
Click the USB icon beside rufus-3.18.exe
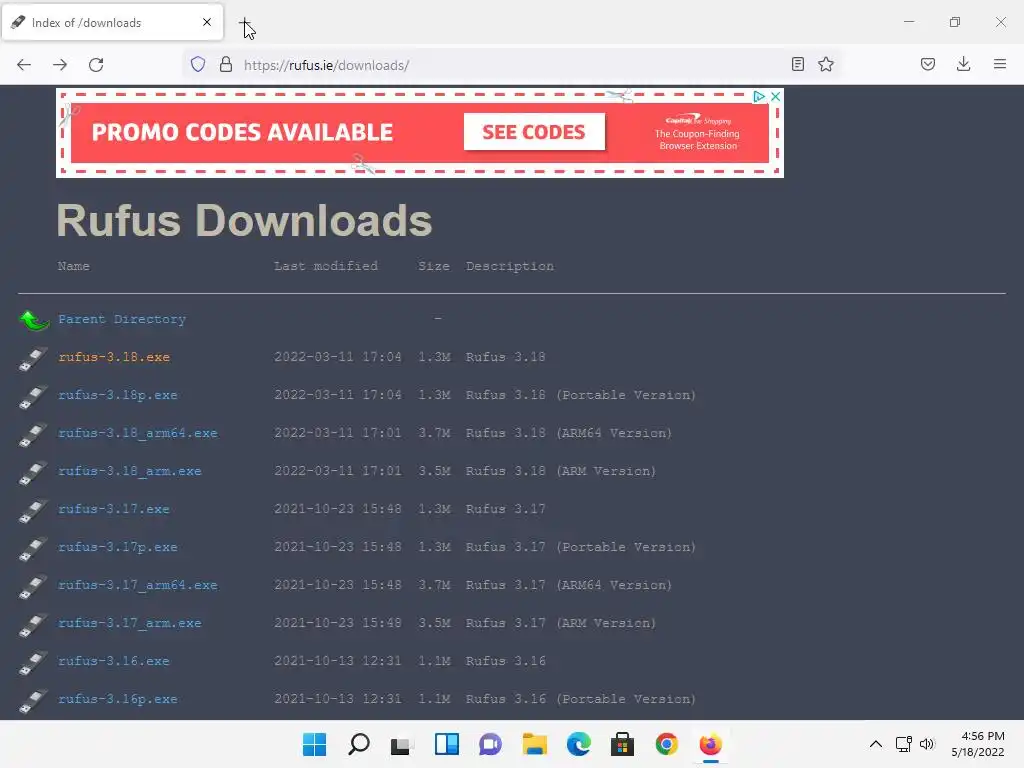(33, 359)
